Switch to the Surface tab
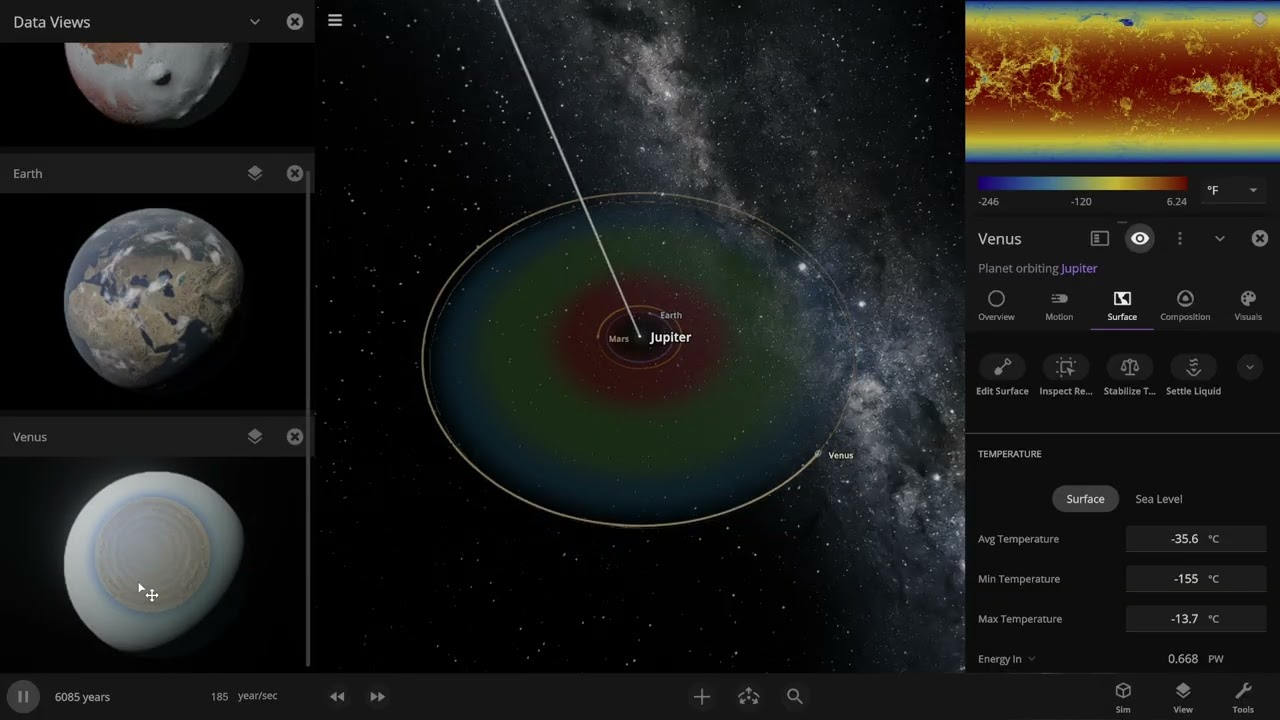The image size is (1280, 720). click(1122, 306)
